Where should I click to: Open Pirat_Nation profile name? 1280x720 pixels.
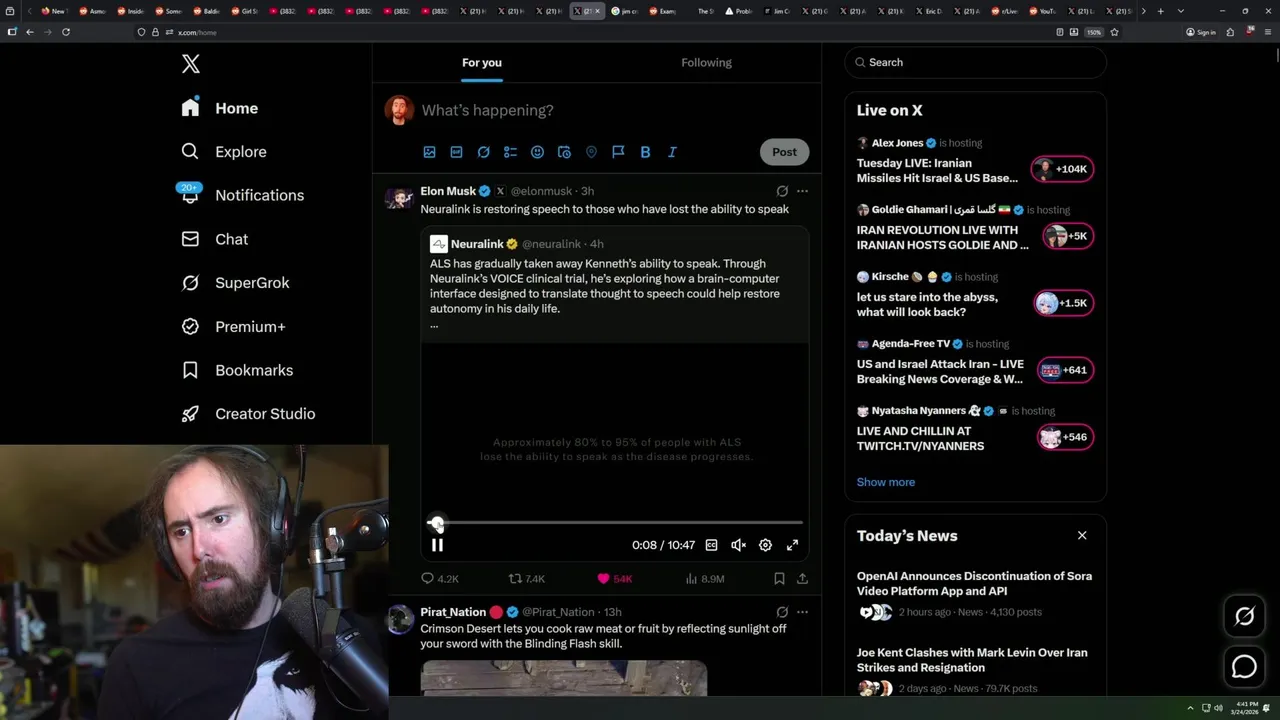click(x=453, y=612)
